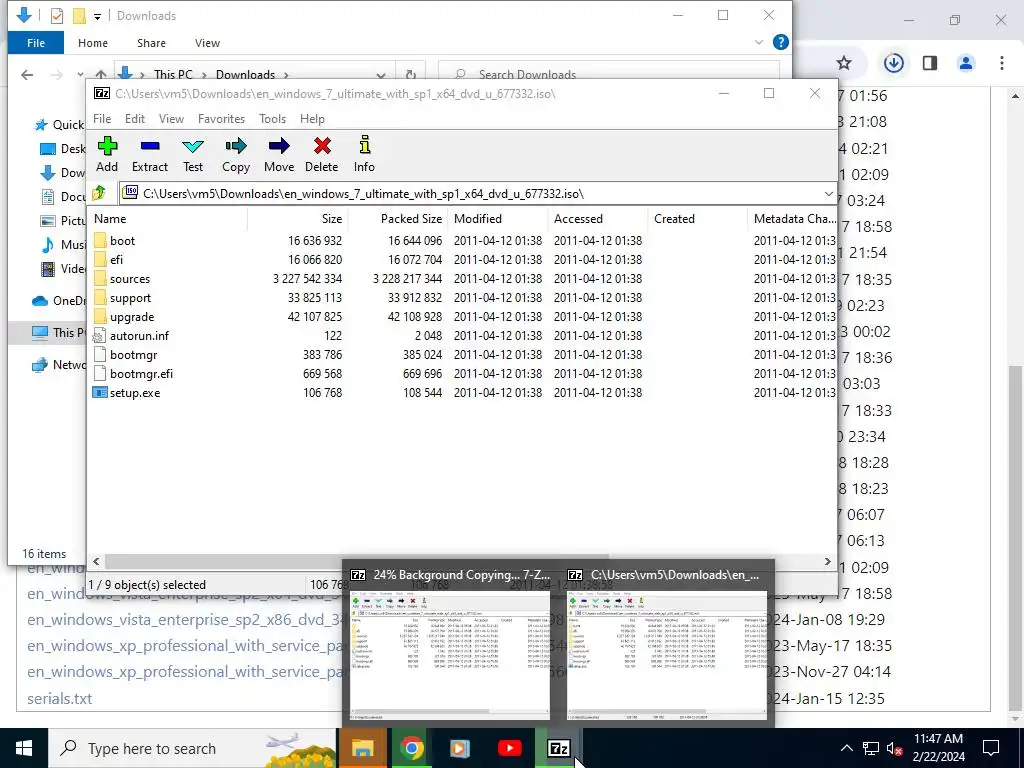Click the autorun.inf file icon

[x=99, y=336]
